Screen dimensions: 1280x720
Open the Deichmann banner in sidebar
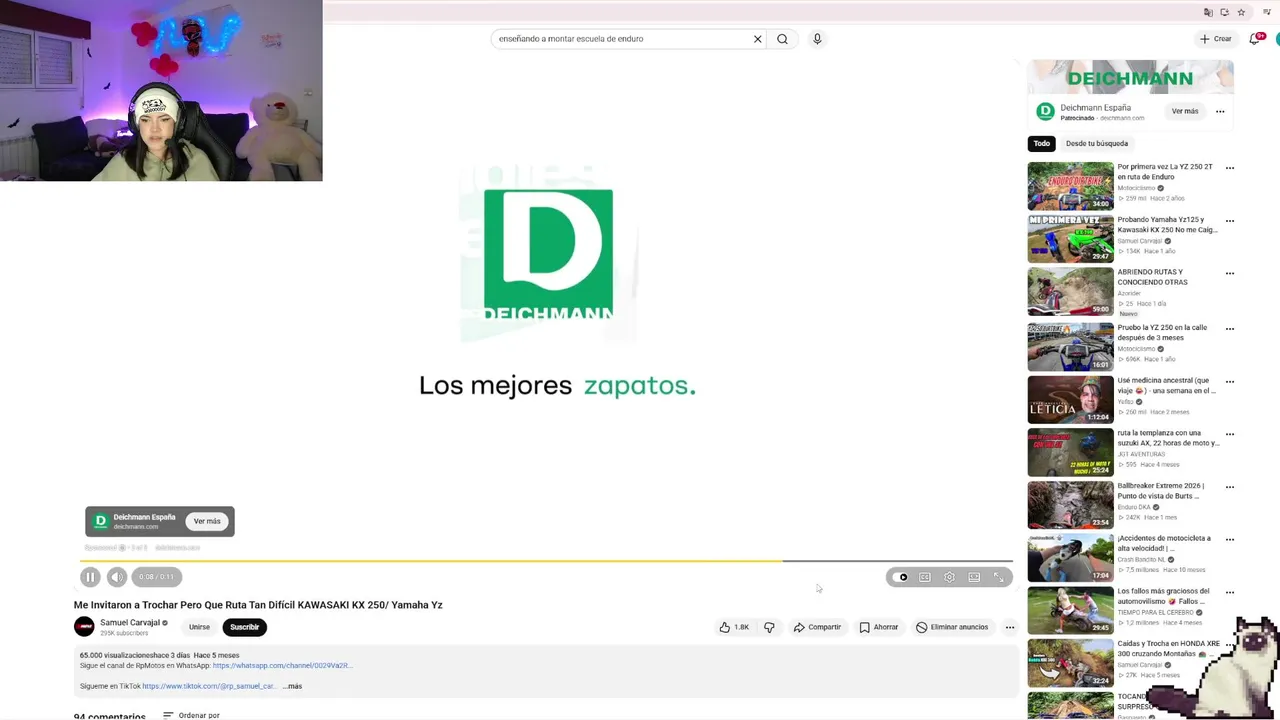point(1130,78)
